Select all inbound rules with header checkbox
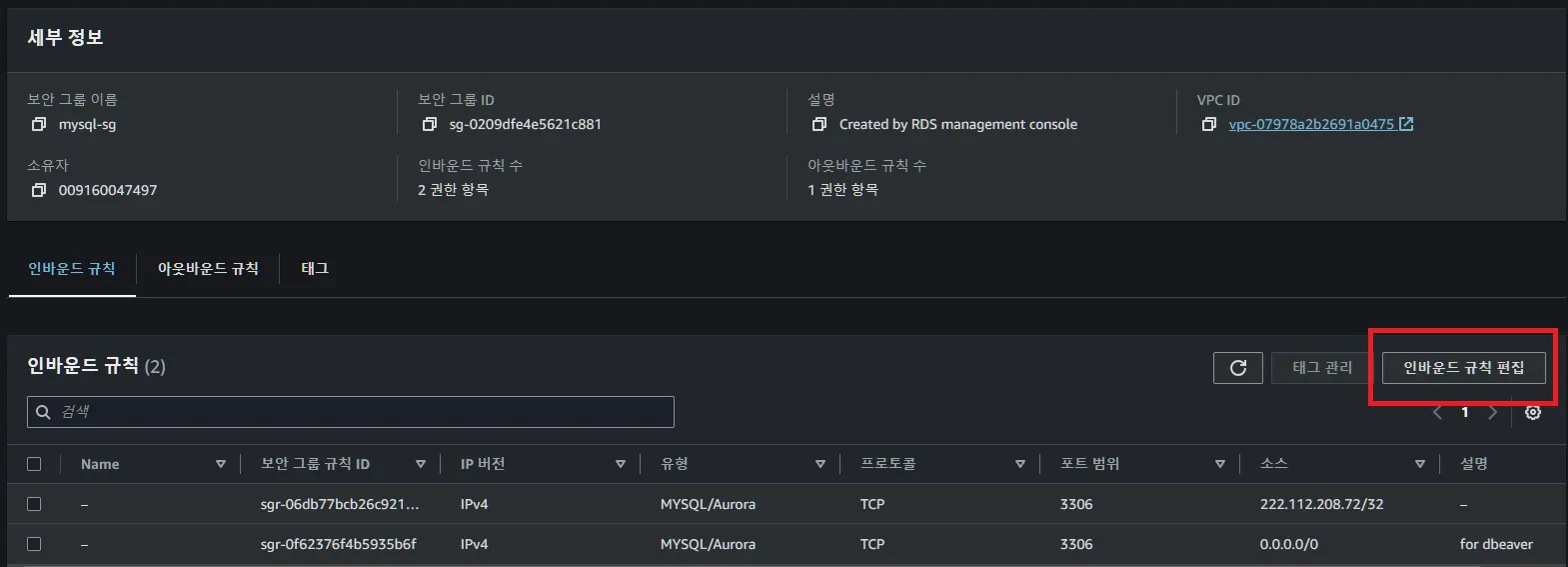Screen dimensions: 1568x567 click(x=34, y=464)
